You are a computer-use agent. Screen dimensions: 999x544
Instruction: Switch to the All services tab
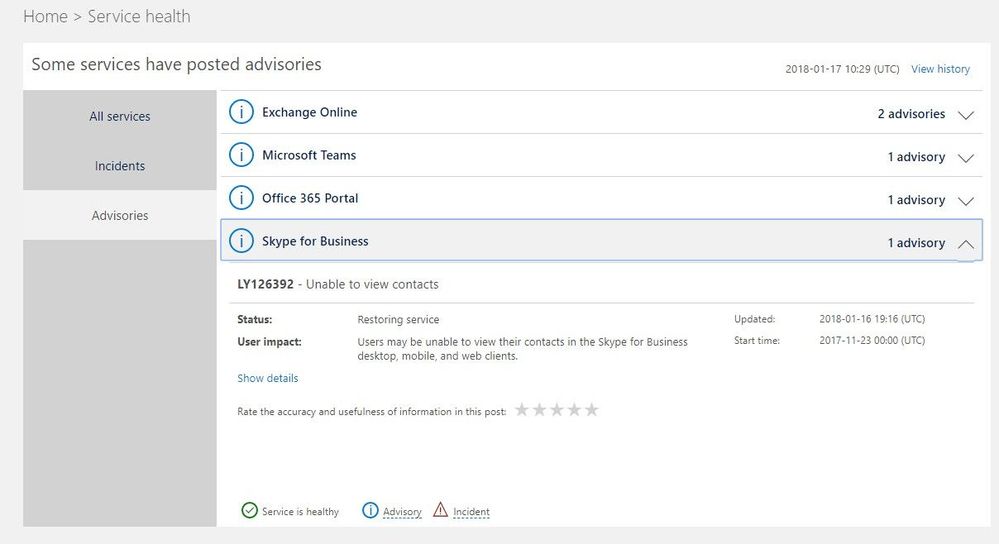pyautogui.click(x=120, y=116)
